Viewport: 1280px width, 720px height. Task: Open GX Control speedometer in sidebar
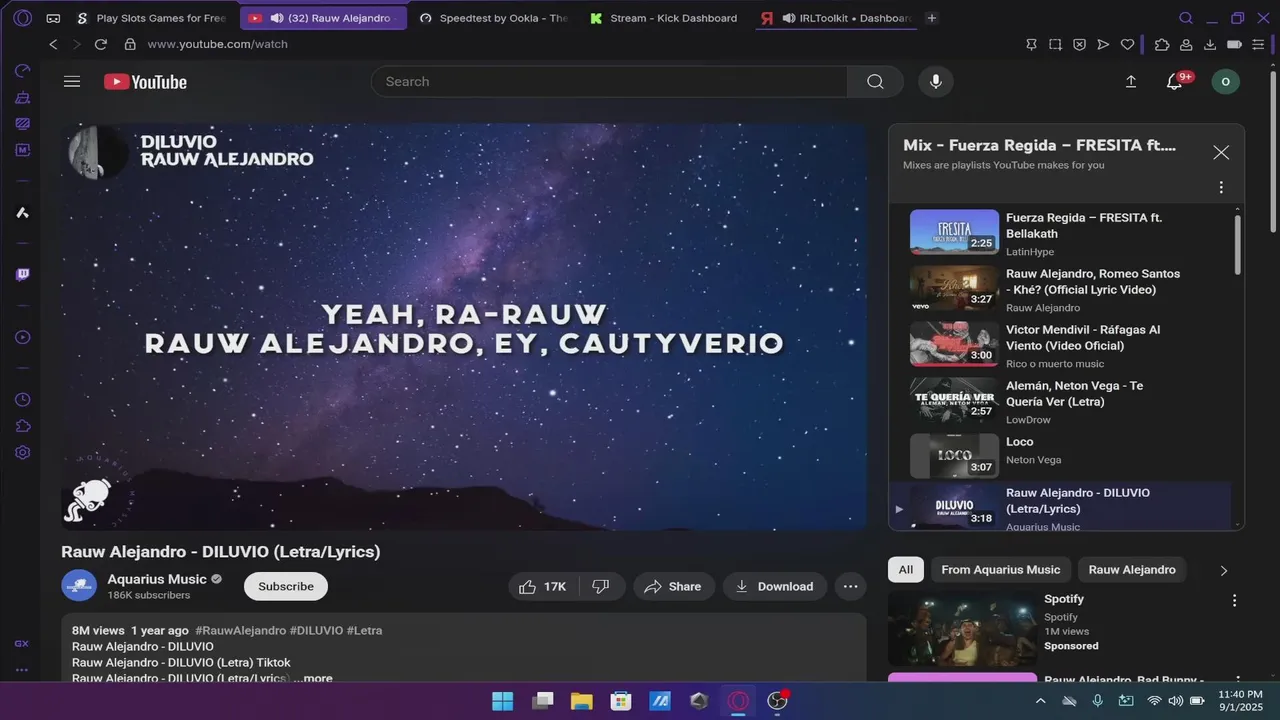(x=22, y=71)
